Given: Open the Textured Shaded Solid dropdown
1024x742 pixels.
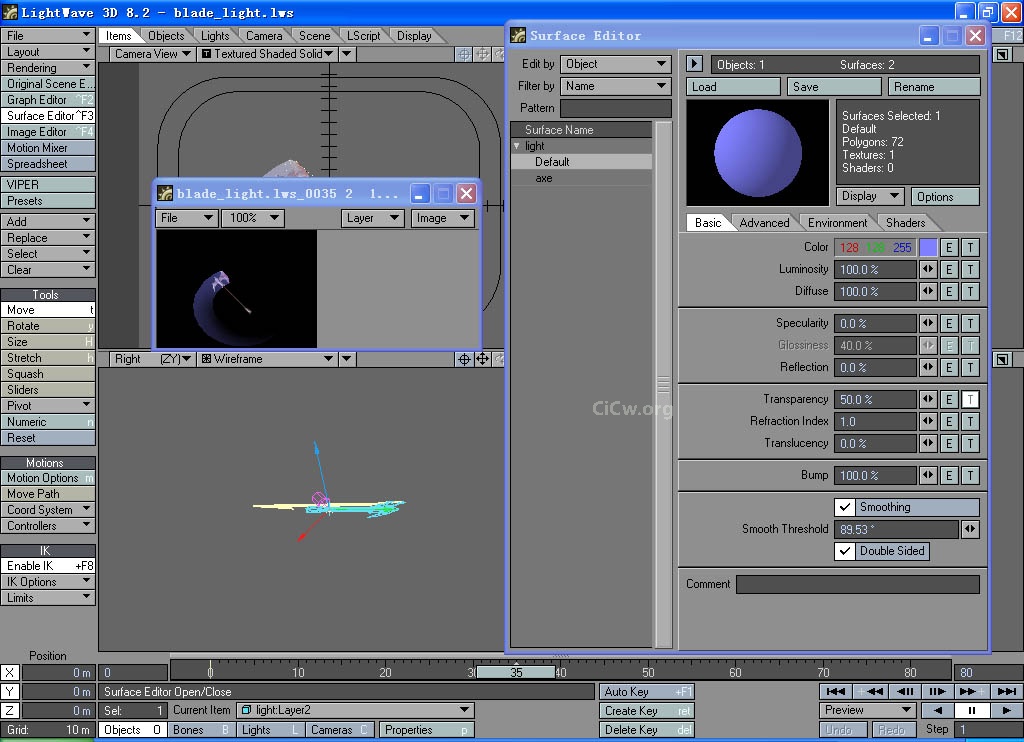Looking at the screenshot, I should [268, 54].
